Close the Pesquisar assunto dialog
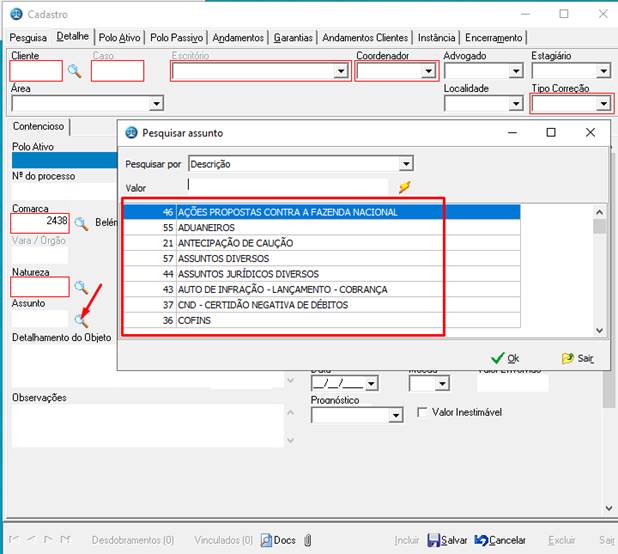This screenshot has width=618, height=554. point(590,132)
